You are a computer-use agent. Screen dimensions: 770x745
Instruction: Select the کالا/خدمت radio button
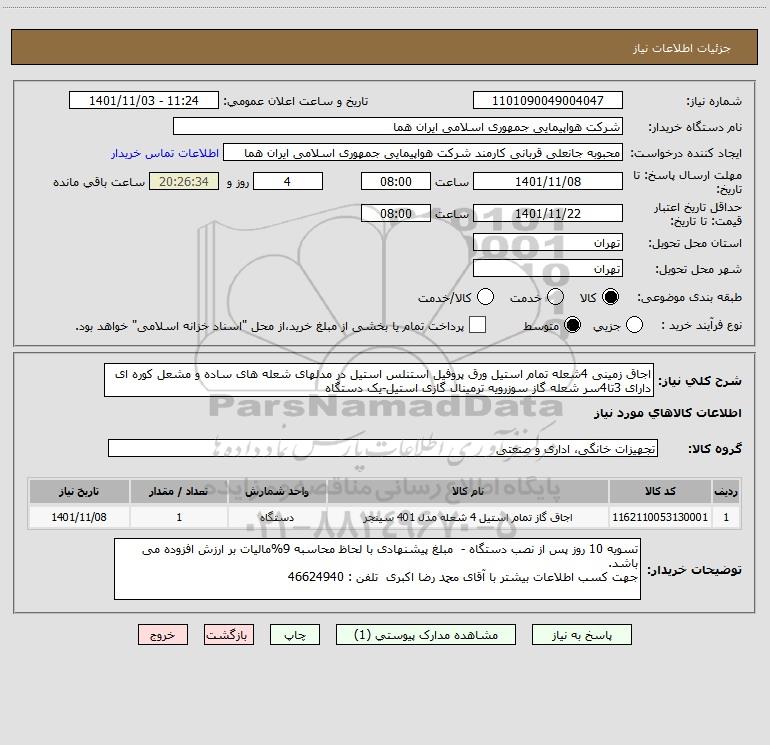click(x=485, y=297)
